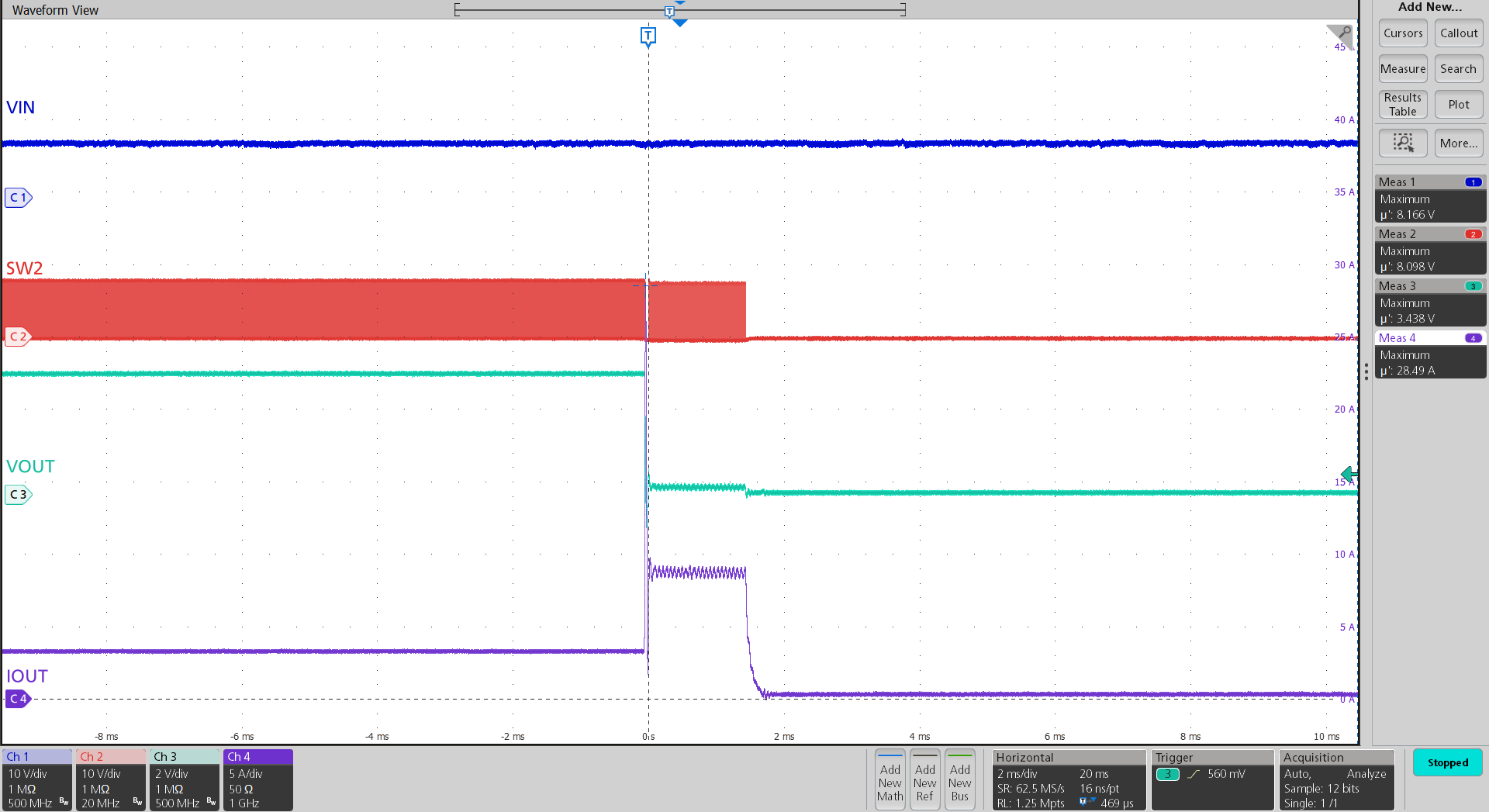This screenshot has height=812, width=1489.
Task: Open the Ch 3 settings badge
Action: point(185,780)
